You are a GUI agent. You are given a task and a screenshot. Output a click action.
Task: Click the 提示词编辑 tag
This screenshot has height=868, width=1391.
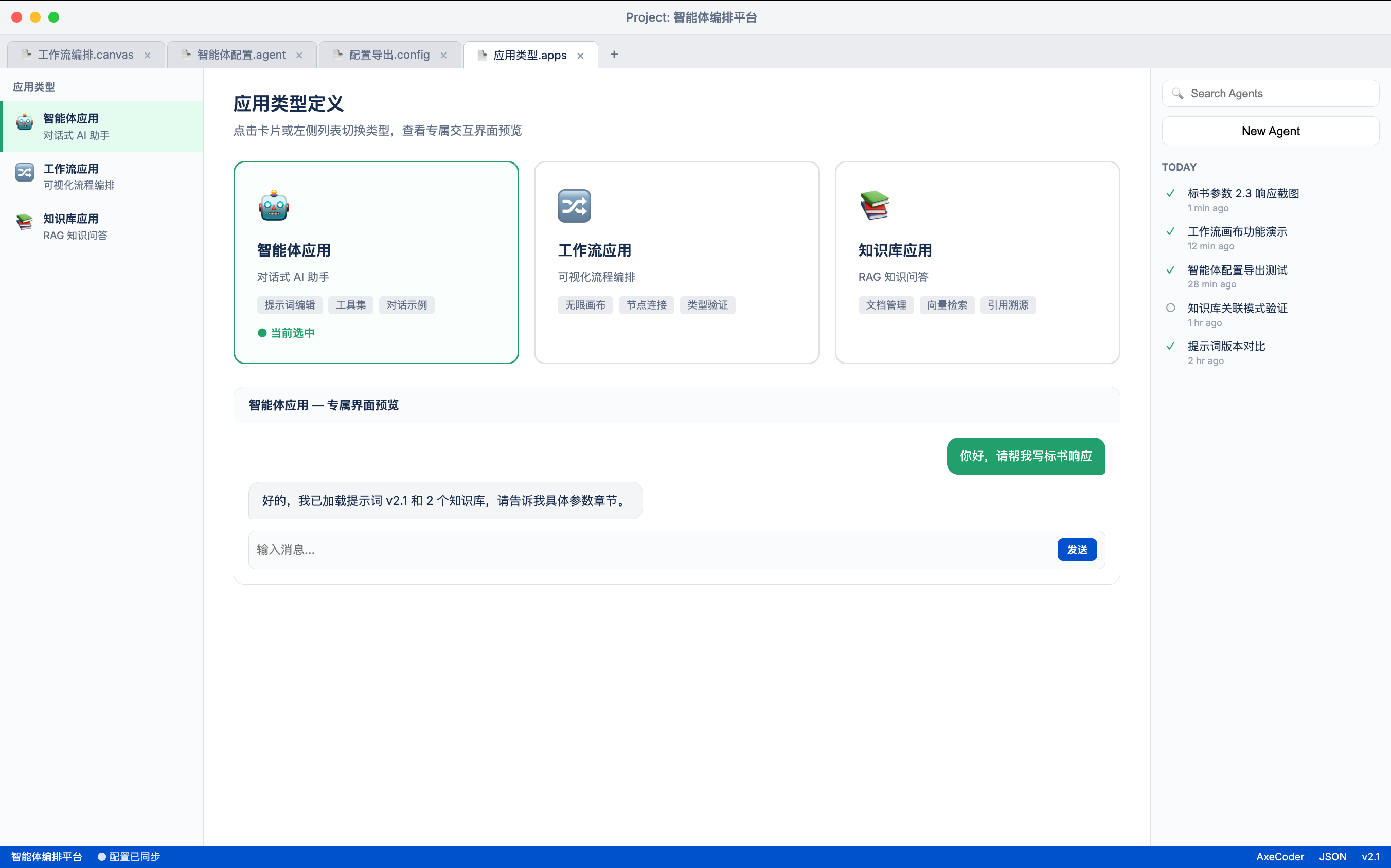tap(290, 305)
